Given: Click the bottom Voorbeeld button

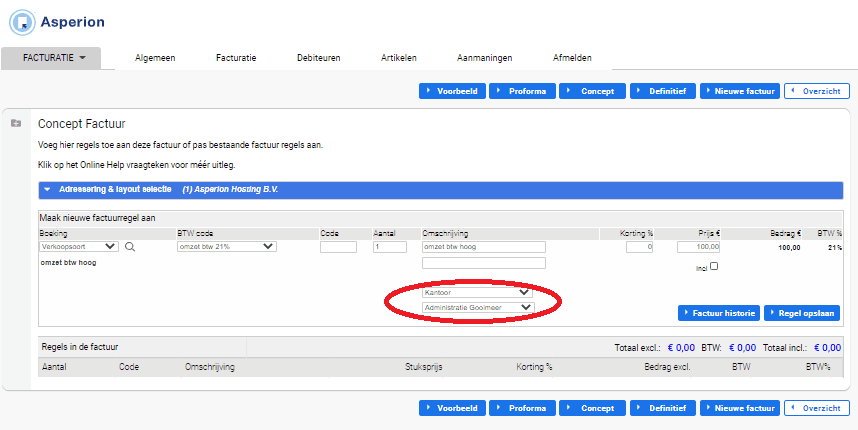Looking at the screenshot, I should (x=452, y=408).
